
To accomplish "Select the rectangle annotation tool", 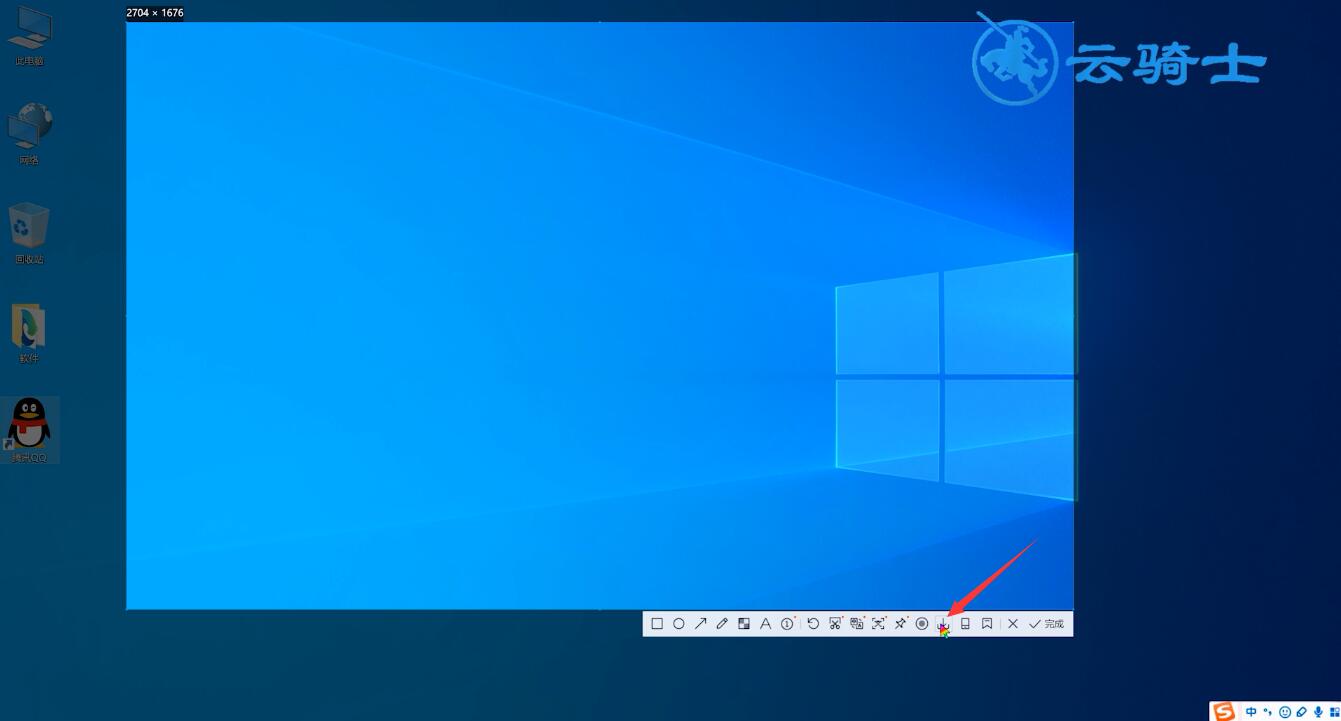I will 657,624.
